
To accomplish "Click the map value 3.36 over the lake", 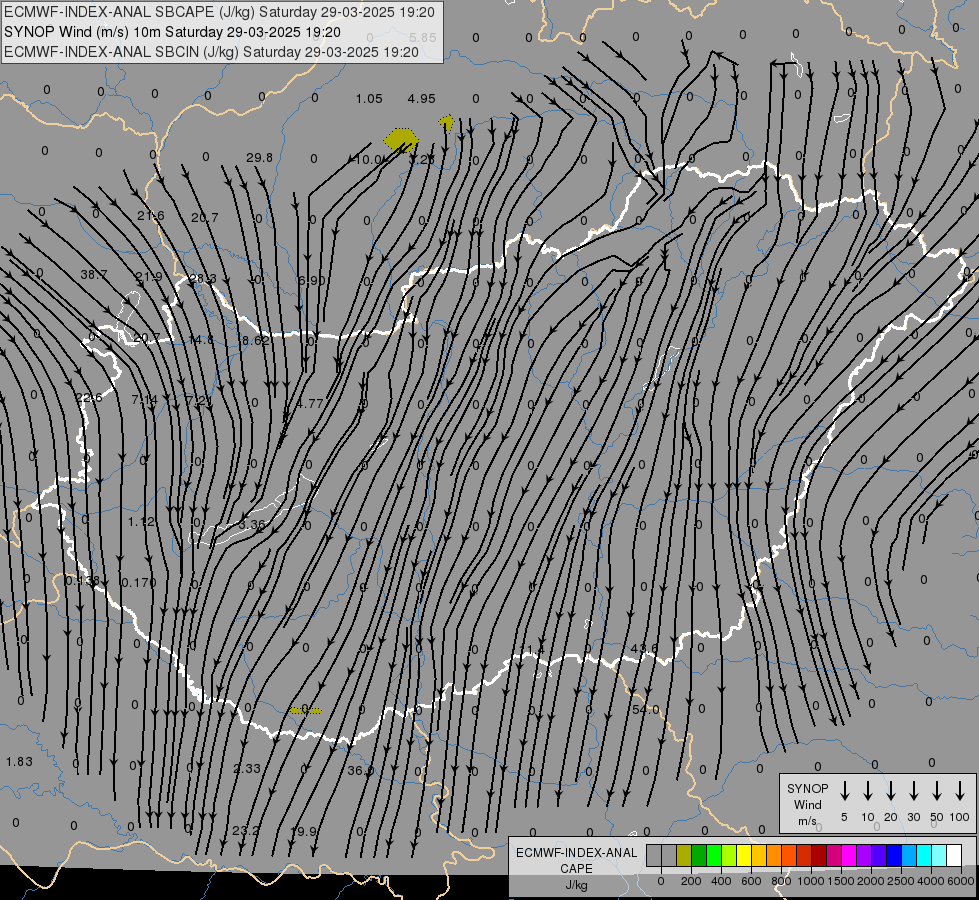I will pos(252,524).
